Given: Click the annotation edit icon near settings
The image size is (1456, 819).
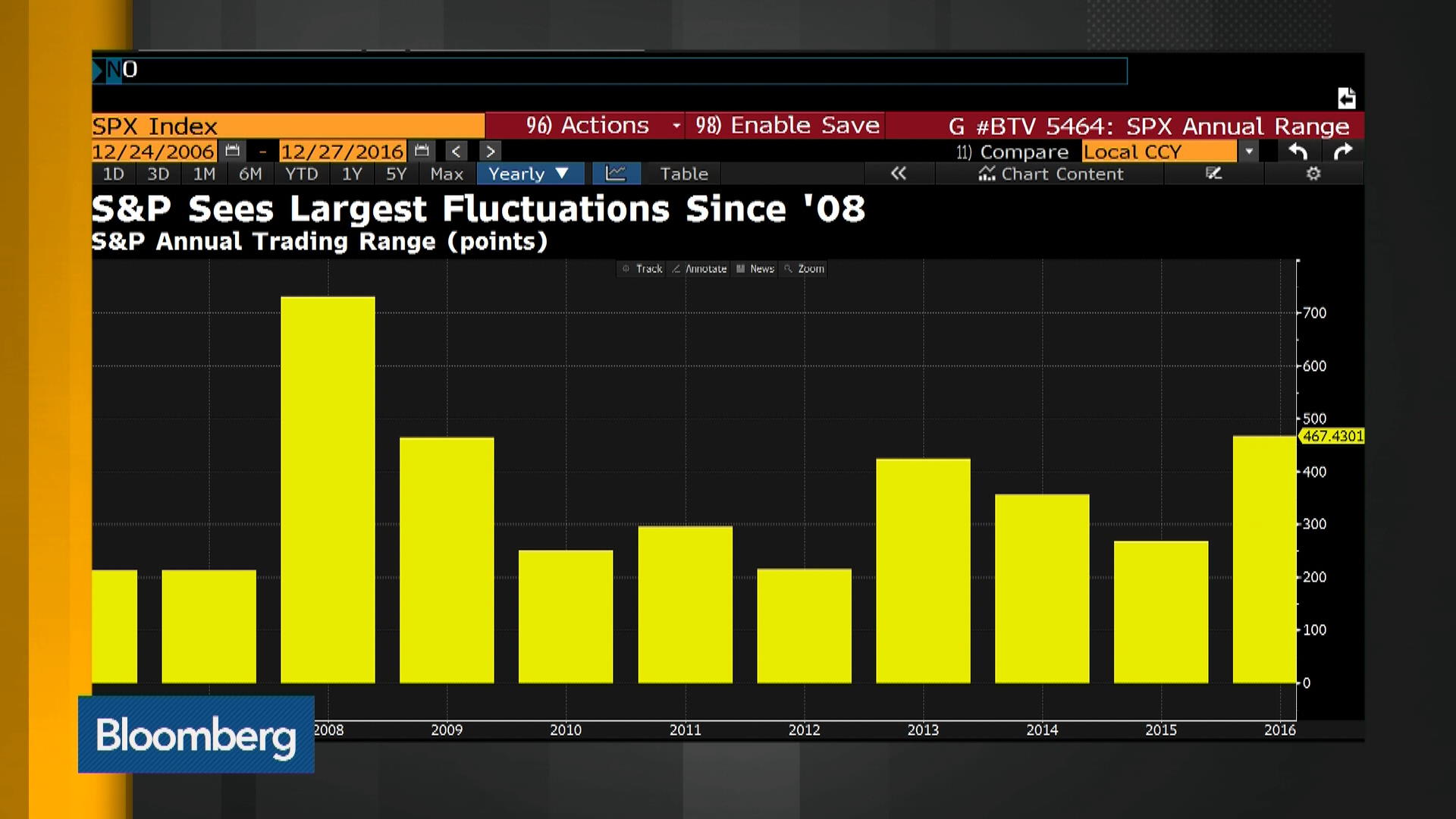Looking at the screenshot, I should (x=1214, y=174).
